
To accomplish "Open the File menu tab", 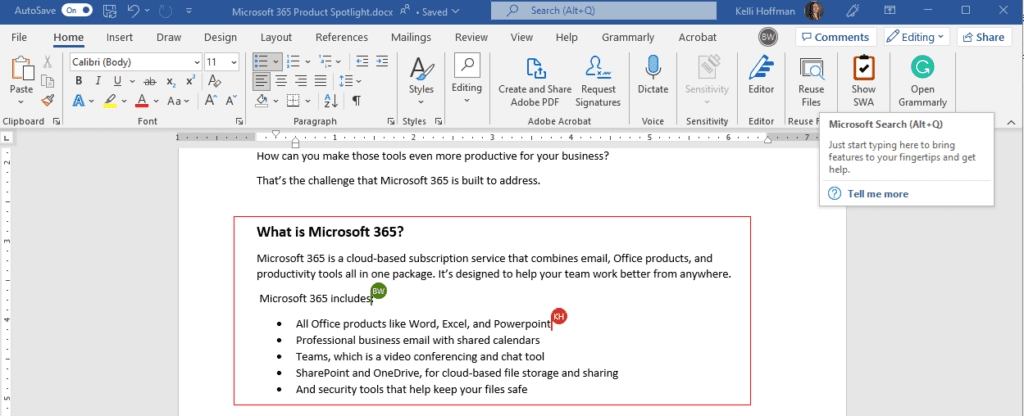I will pyautogui.click(x=19, y=37).
